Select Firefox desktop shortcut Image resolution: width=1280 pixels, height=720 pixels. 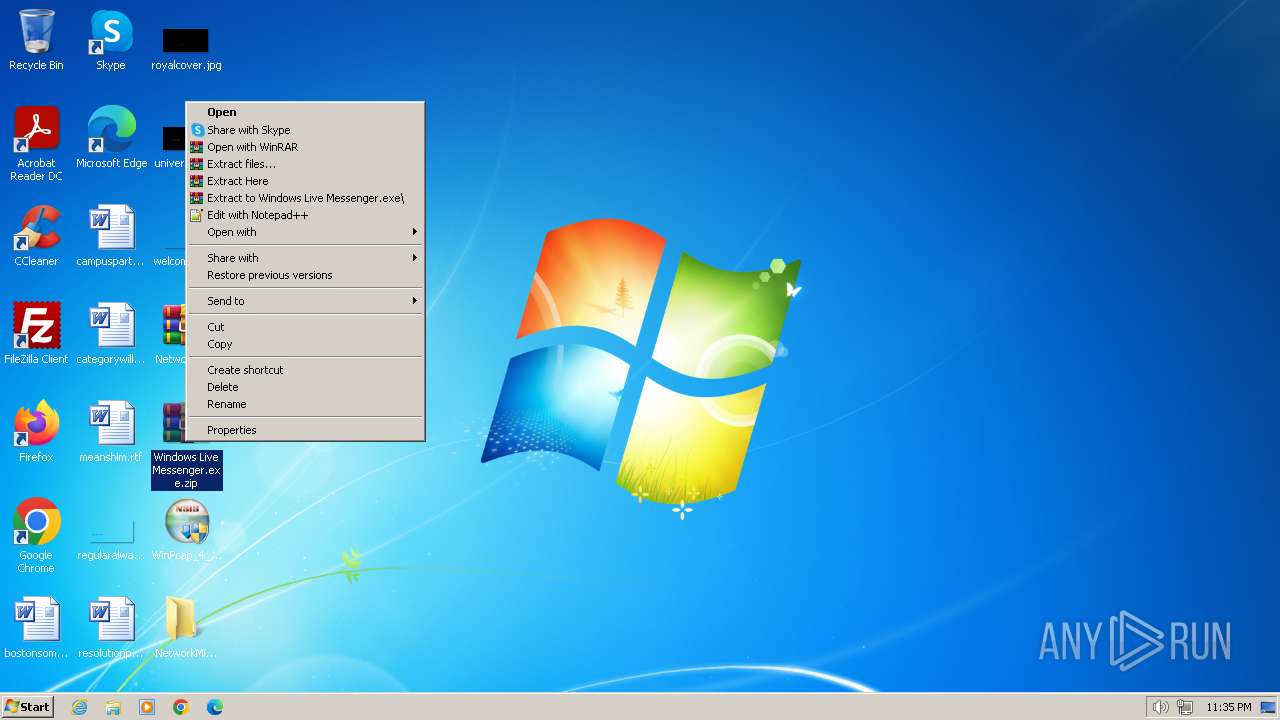coord(36,432)
